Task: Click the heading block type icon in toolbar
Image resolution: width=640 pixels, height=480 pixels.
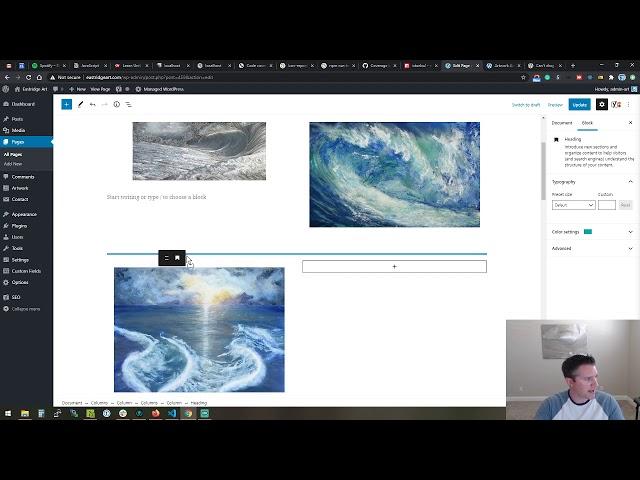Action: click(x=177, y=258)
